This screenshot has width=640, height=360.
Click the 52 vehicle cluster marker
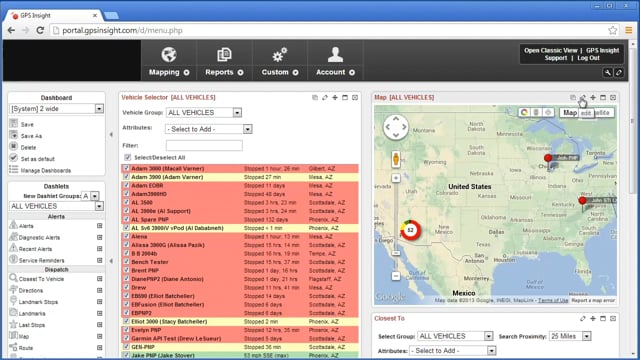[x=411, y=230]
